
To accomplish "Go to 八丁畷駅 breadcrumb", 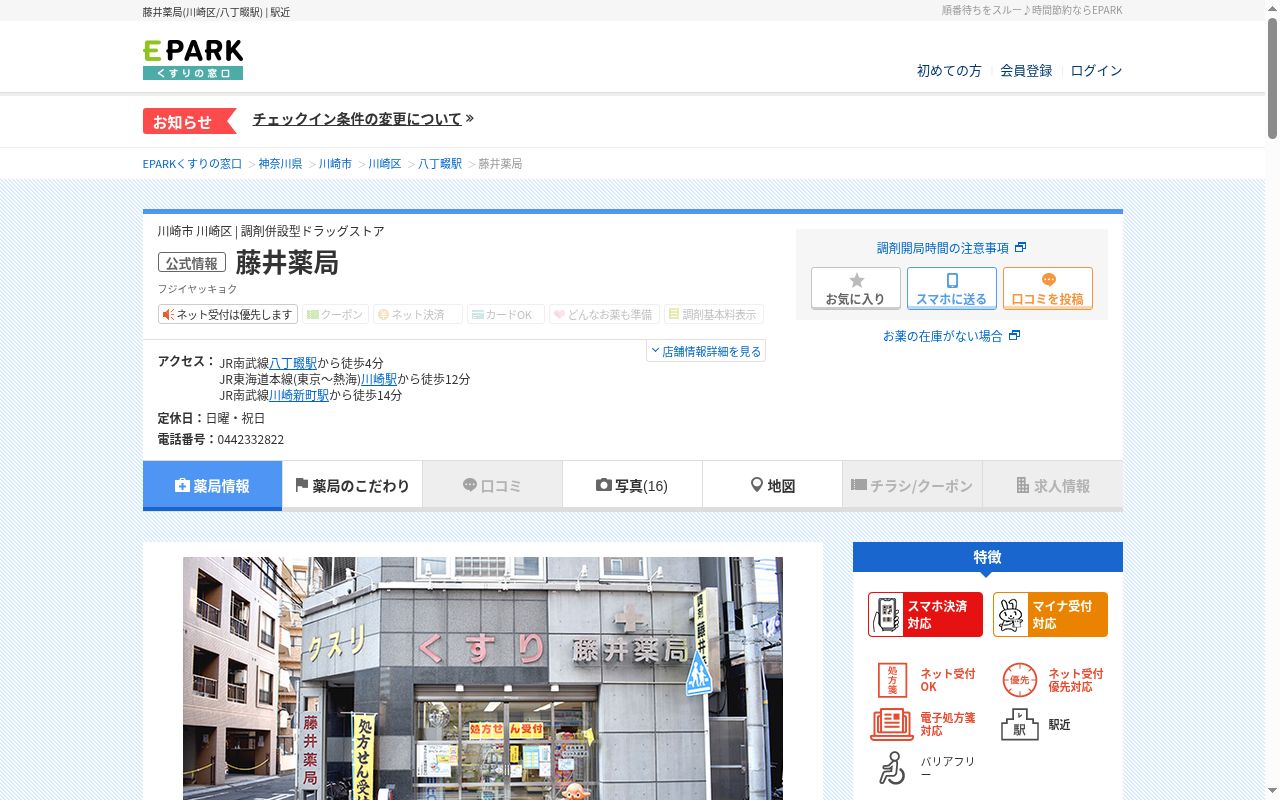I will click(x=440, y=163).
